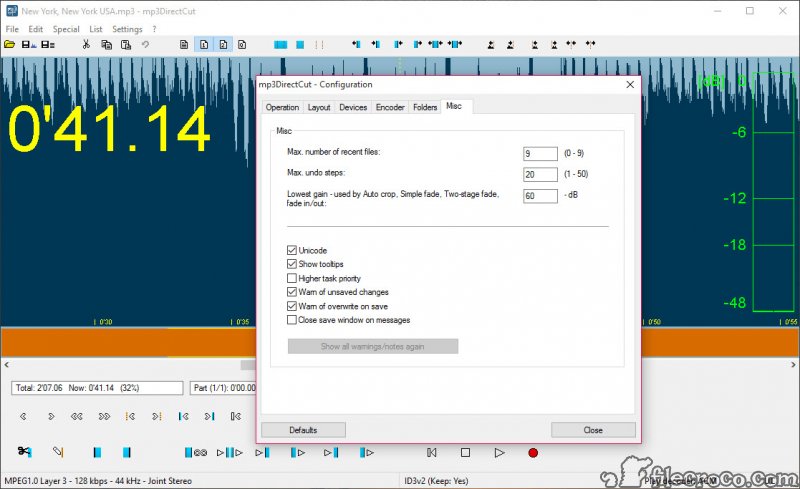This screenshot has height=489, width=800.
Task: Open the File menu
Action: click(12, 29)
